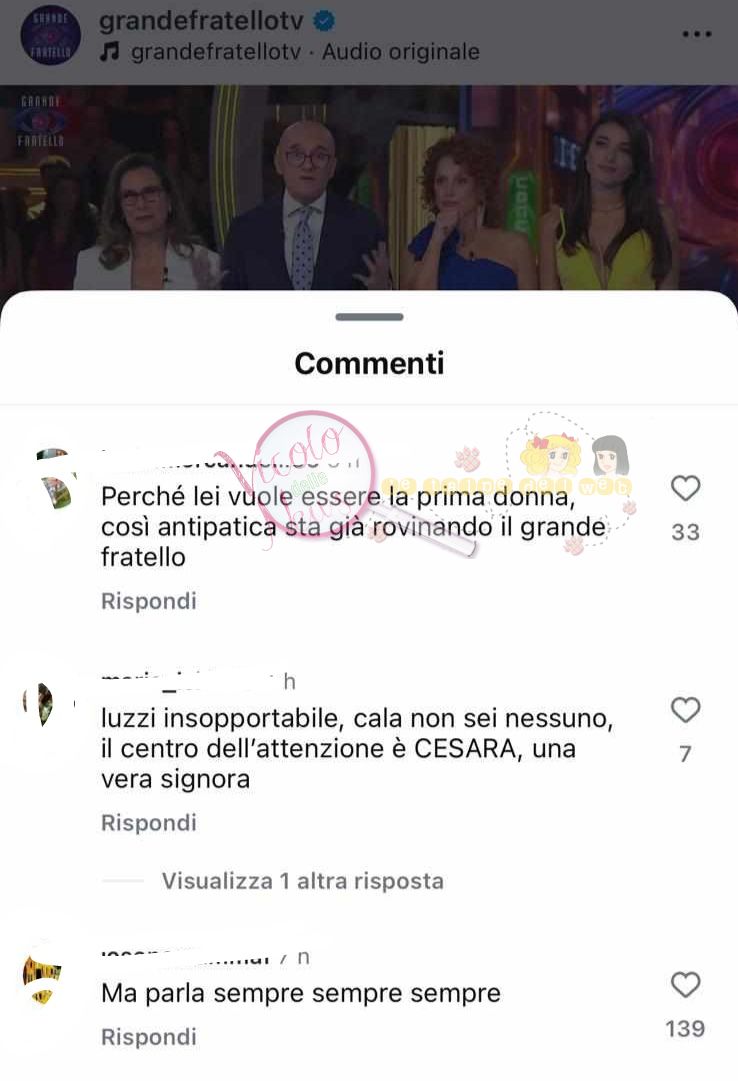Tap the Grande Fratello logo on video
The height and width of the screenshot is (1081, 738).
point(41,121)
